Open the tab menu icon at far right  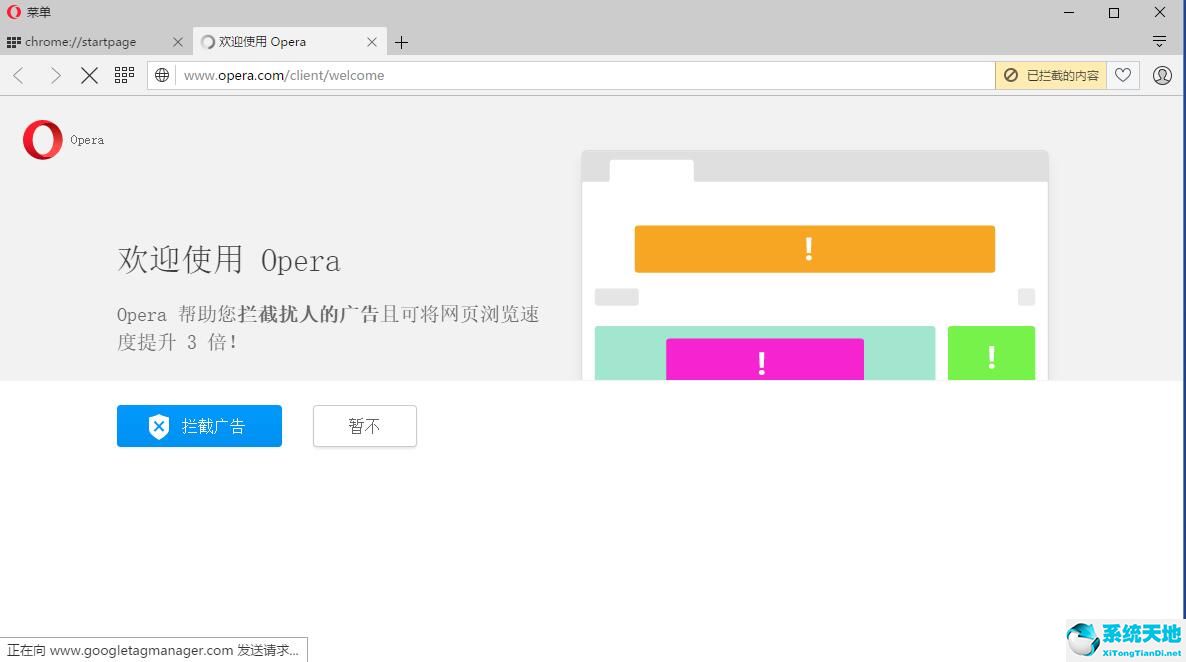click(x=1159, y=42)
